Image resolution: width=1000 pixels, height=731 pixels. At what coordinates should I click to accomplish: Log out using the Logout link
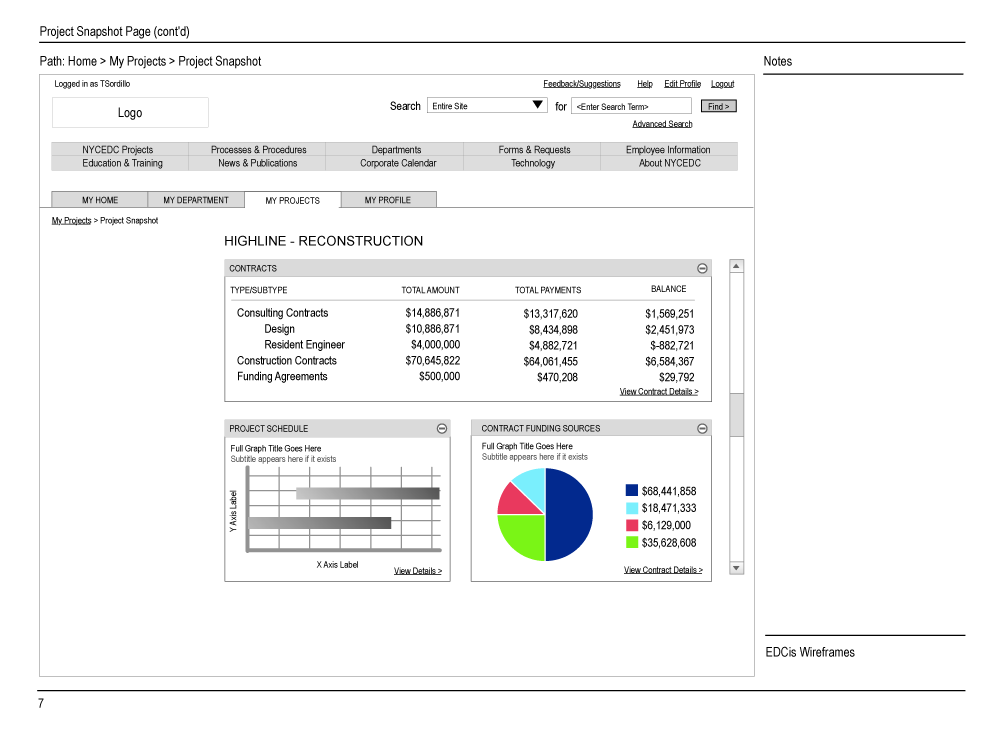tap(722, 83)
